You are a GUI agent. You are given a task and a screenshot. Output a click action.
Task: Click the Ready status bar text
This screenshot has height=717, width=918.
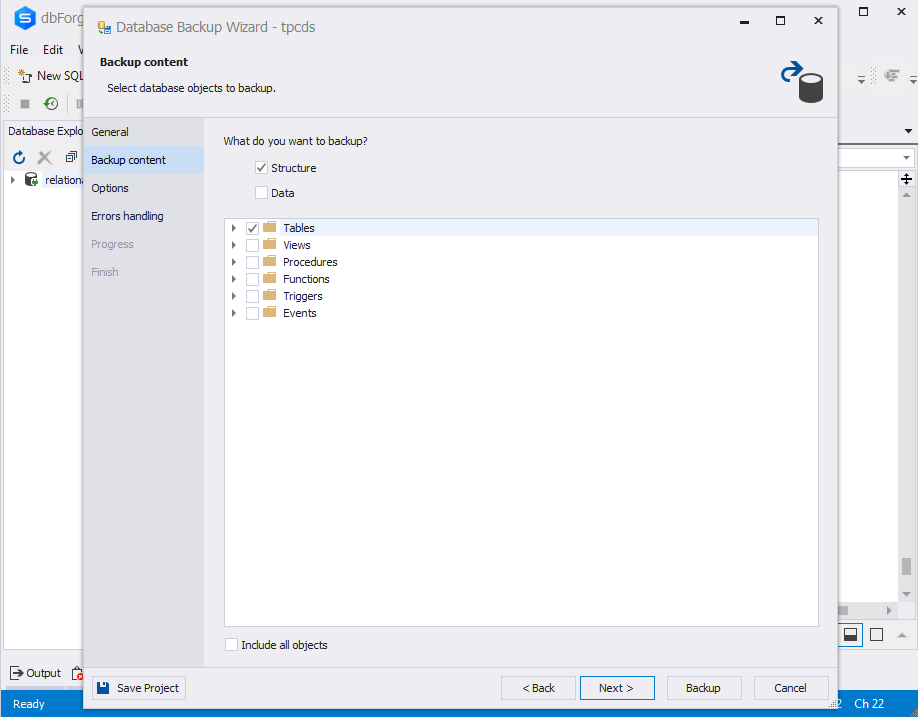(x=29, y=704)
